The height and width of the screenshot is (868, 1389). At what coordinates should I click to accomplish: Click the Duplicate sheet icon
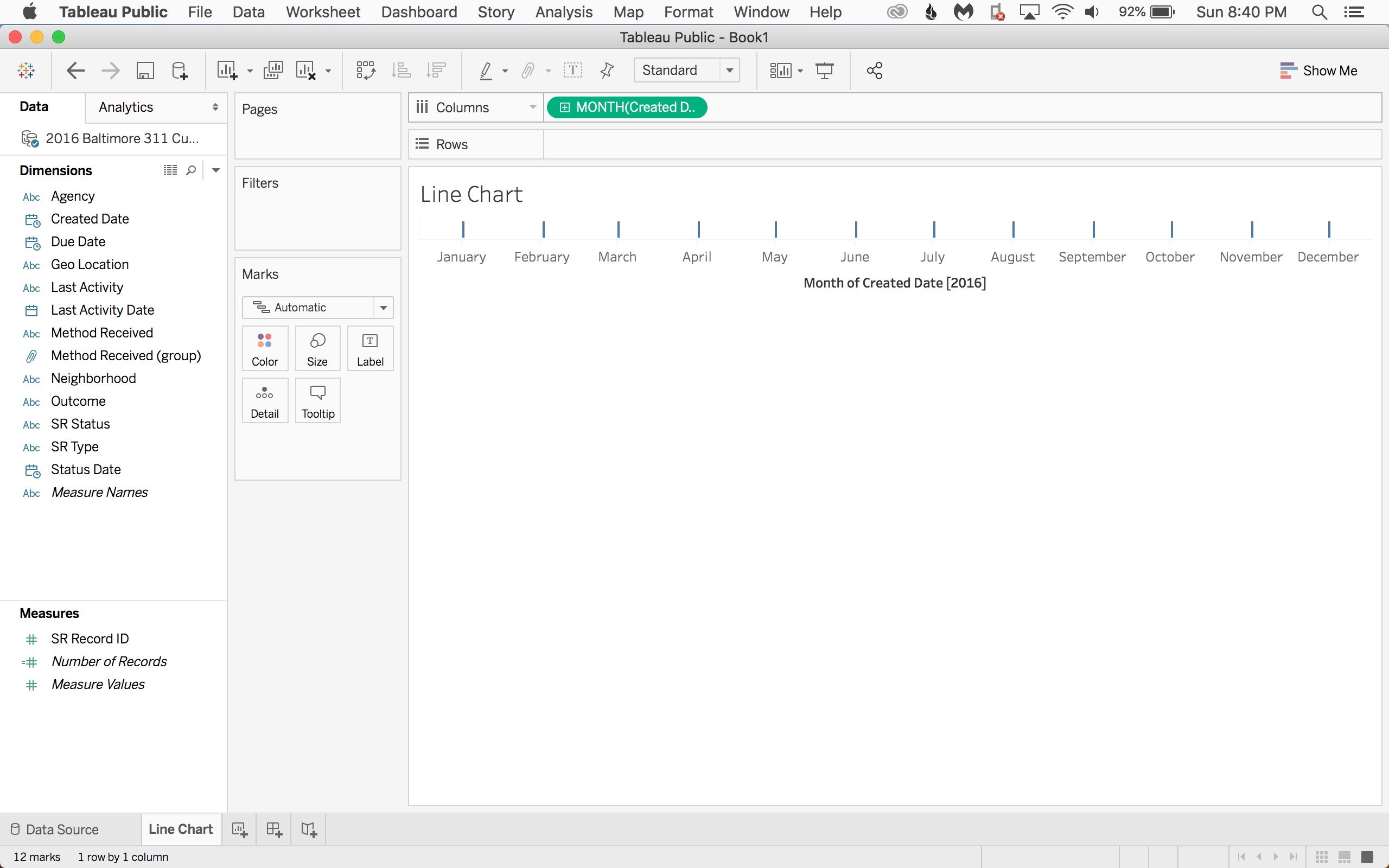[x=273, y=71]
